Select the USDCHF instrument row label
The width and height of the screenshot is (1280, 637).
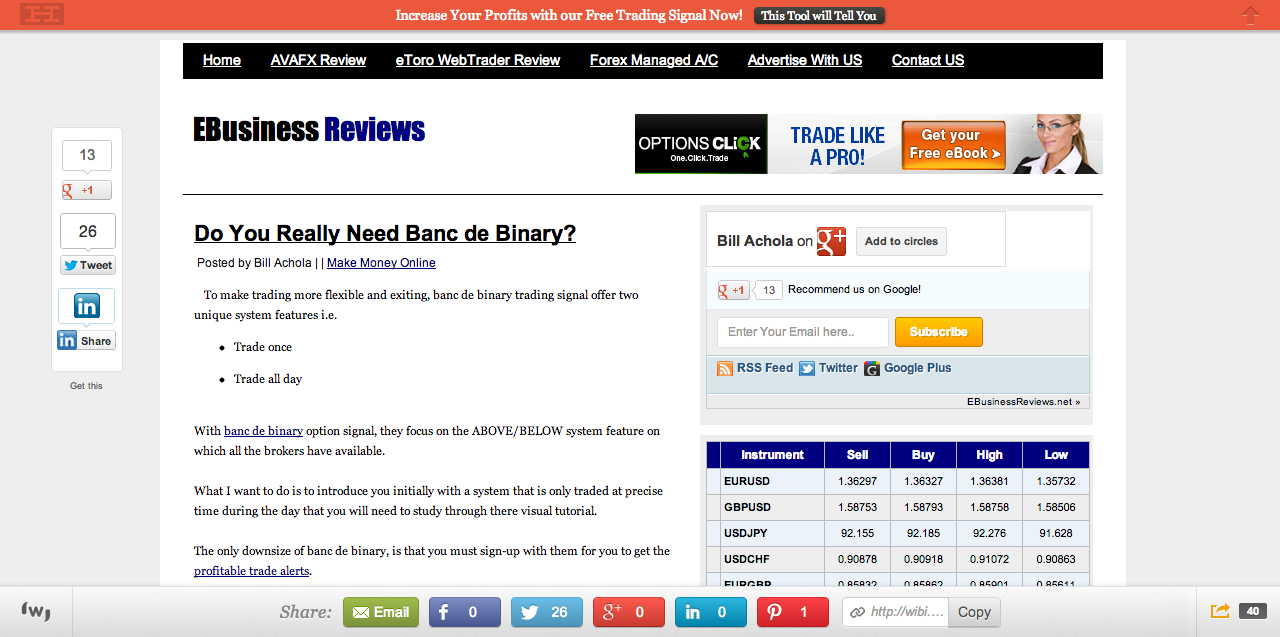pos(748,560)
